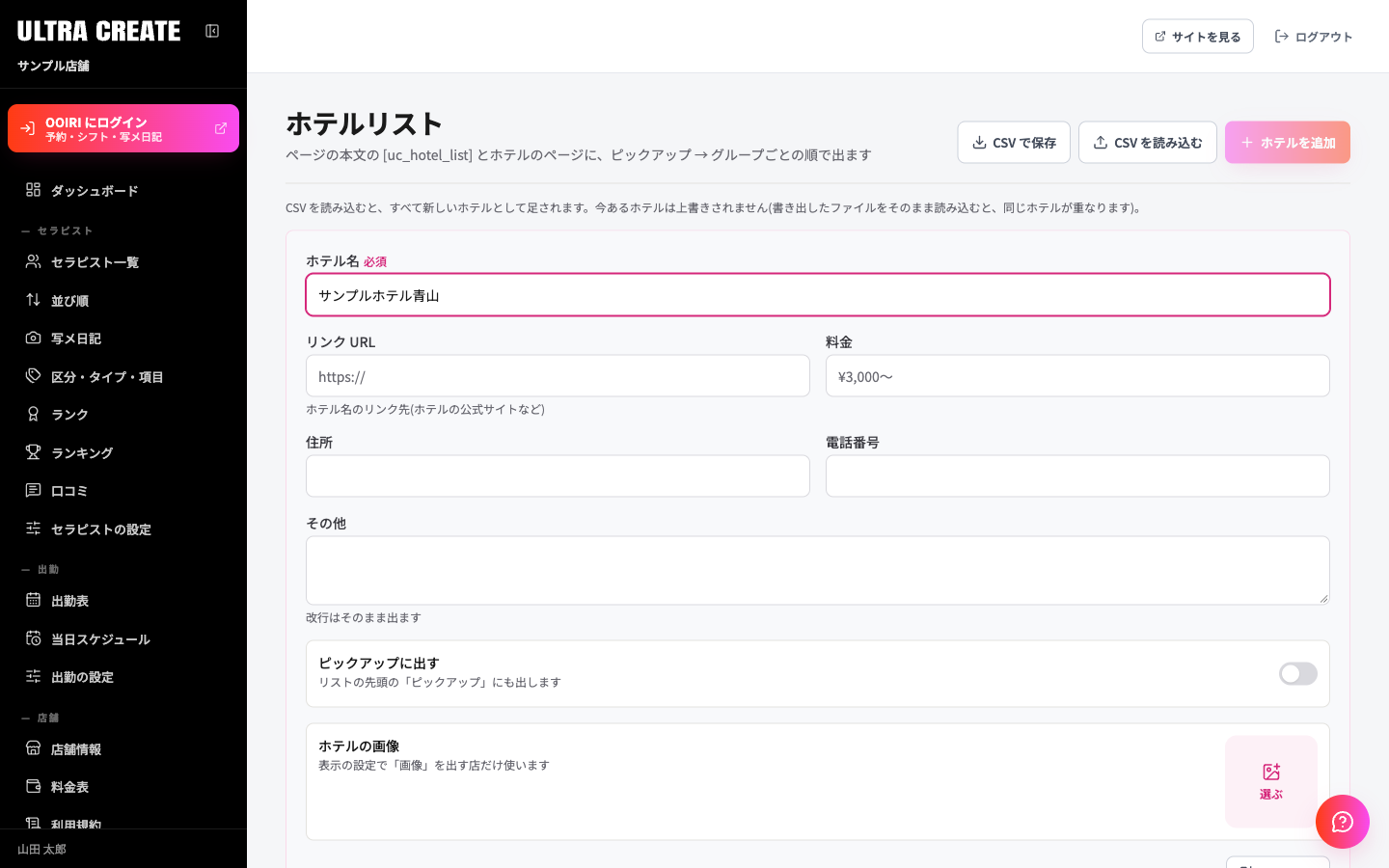This screenshot has width=1389, height=868.
Task: Collapse the 出勤 sidebar section header
Action: tap(41, 570)
